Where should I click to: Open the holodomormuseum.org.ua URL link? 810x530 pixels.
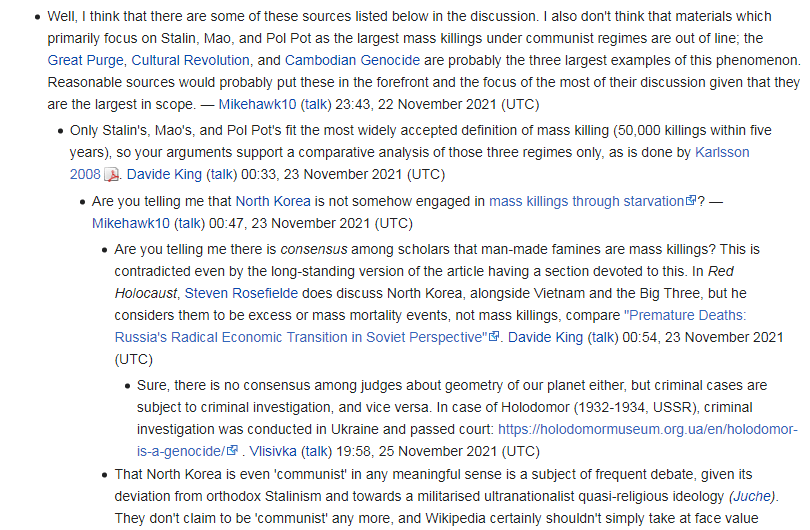click(x=467, y=440)
